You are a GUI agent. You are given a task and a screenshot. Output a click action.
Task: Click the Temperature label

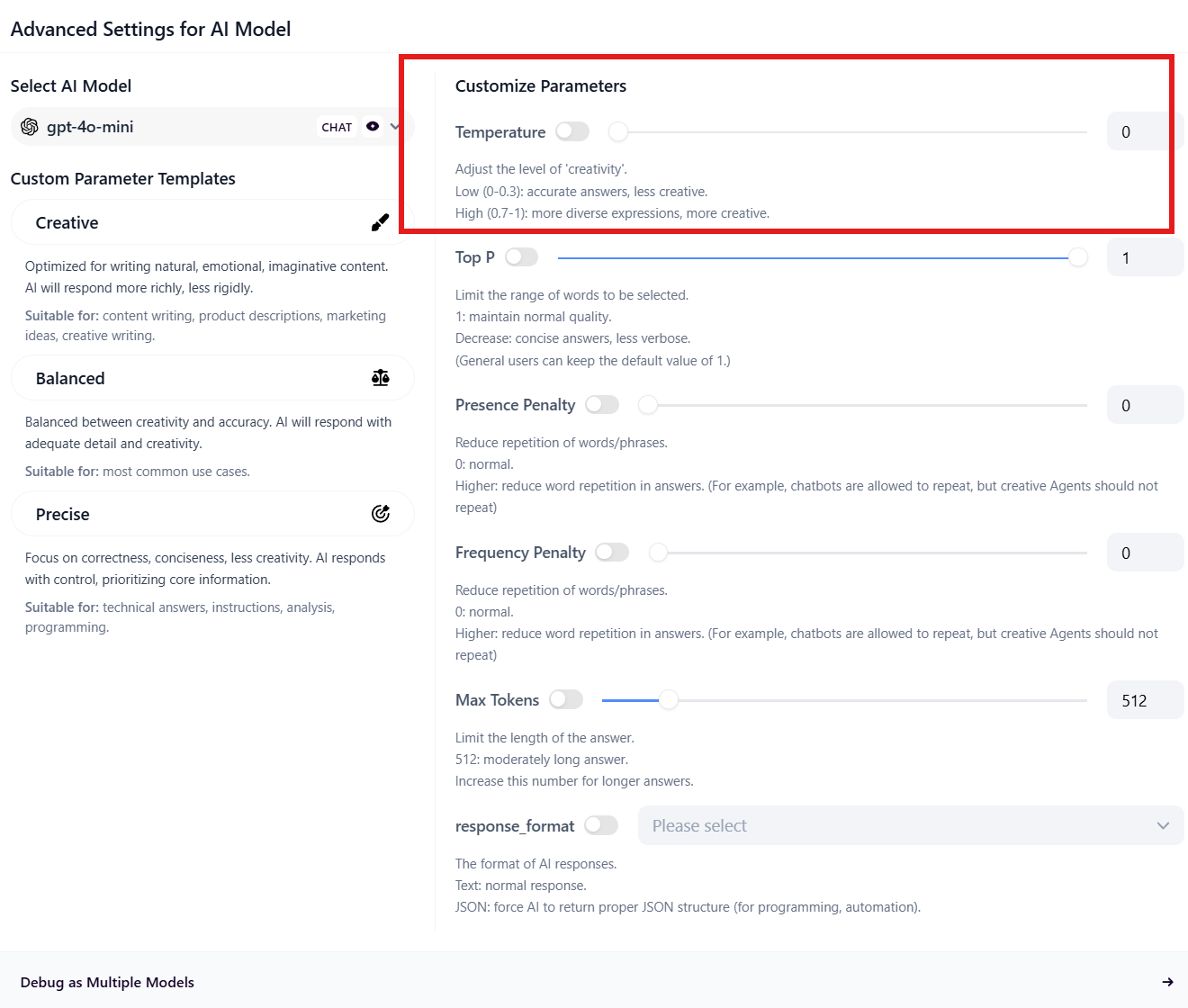click(x=500, y=132)
